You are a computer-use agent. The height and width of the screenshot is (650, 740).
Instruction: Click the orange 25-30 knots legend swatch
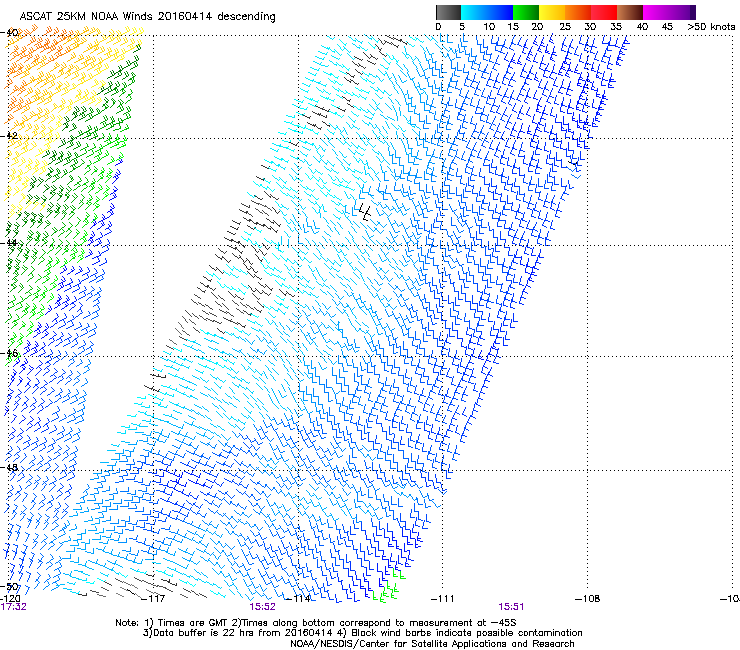[578, 12]
